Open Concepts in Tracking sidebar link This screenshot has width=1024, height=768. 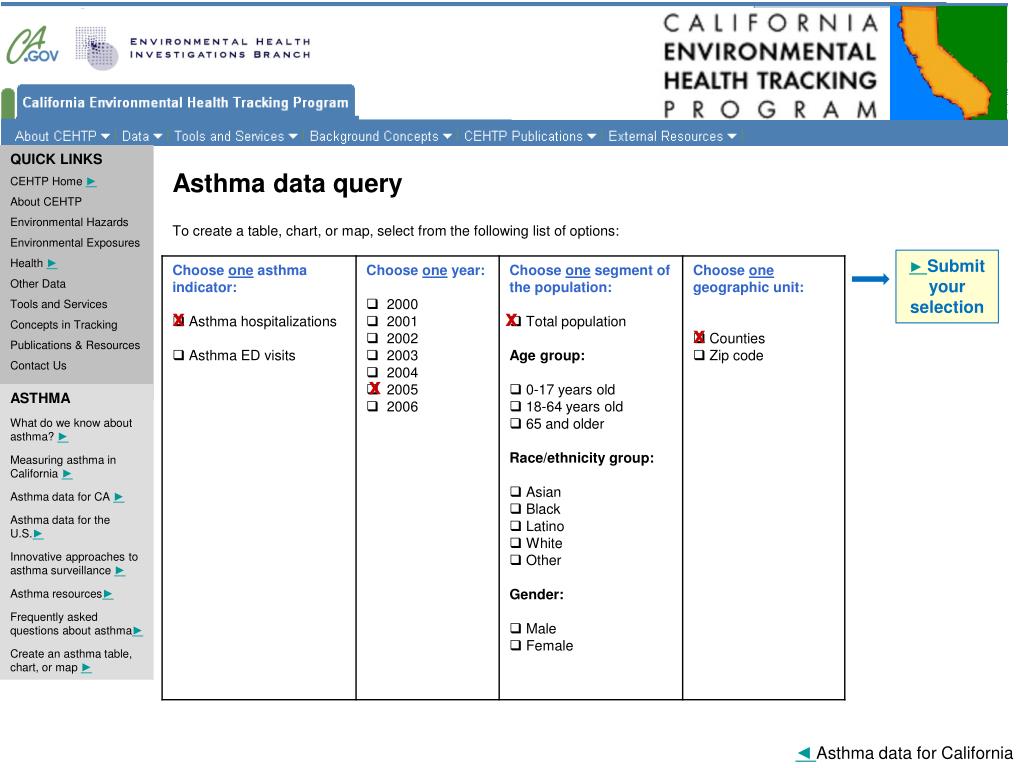coord(64,325)
